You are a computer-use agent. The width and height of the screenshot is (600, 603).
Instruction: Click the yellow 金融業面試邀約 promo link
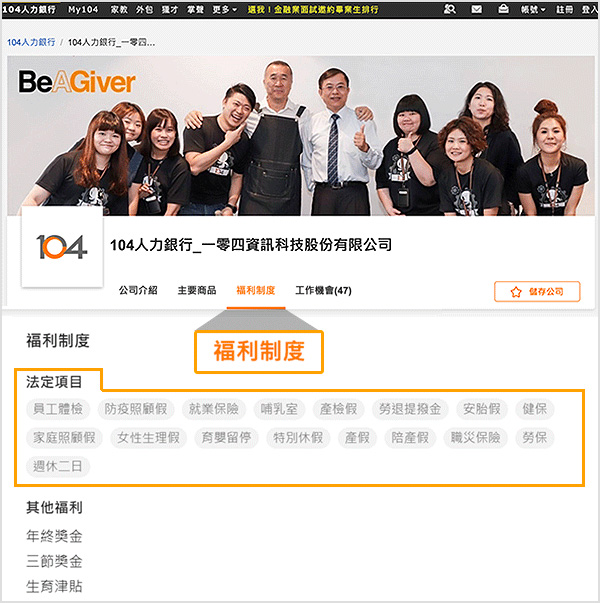(x=313, y=9)
